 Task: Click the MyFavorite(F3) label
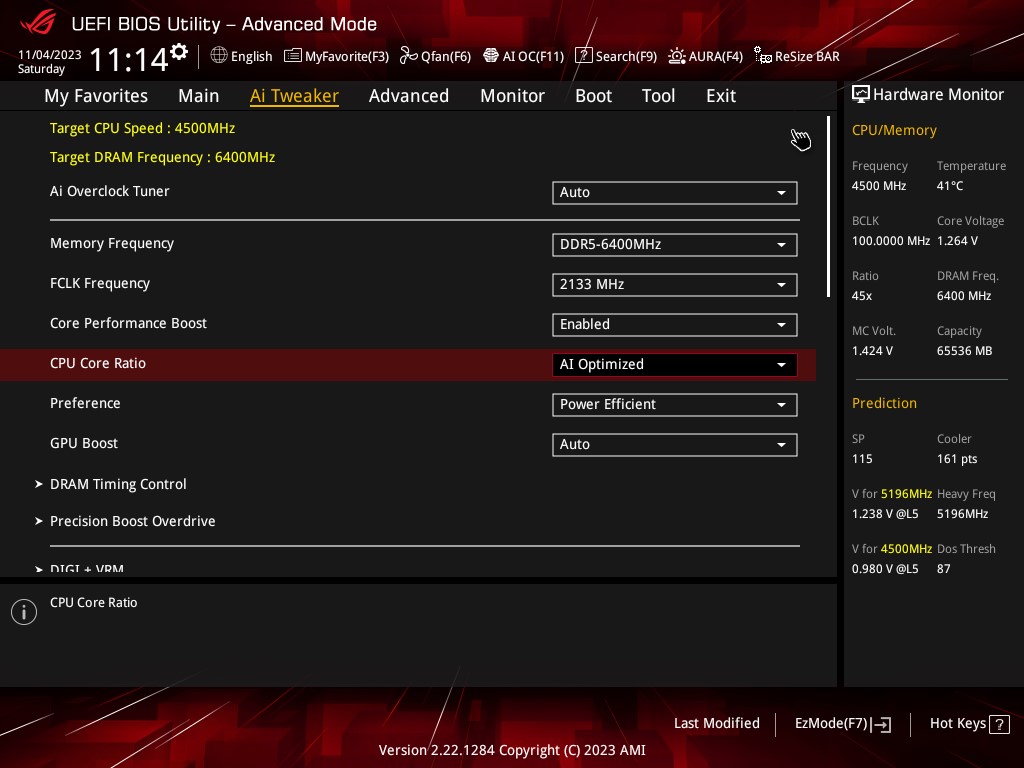[347, 56]
